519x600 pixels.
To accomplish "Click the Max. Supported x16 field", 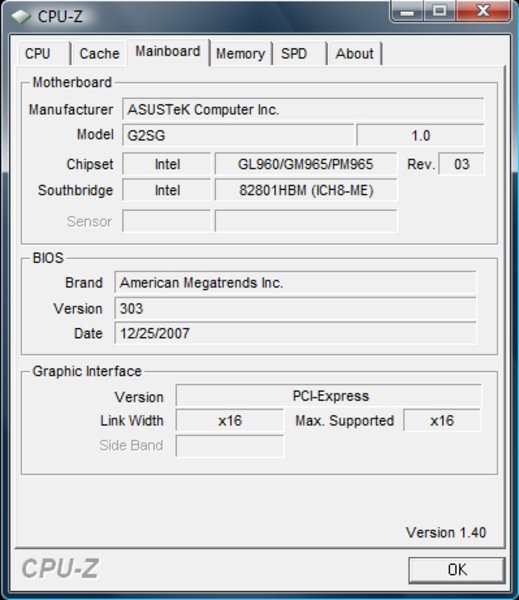I will coord(442,421).
